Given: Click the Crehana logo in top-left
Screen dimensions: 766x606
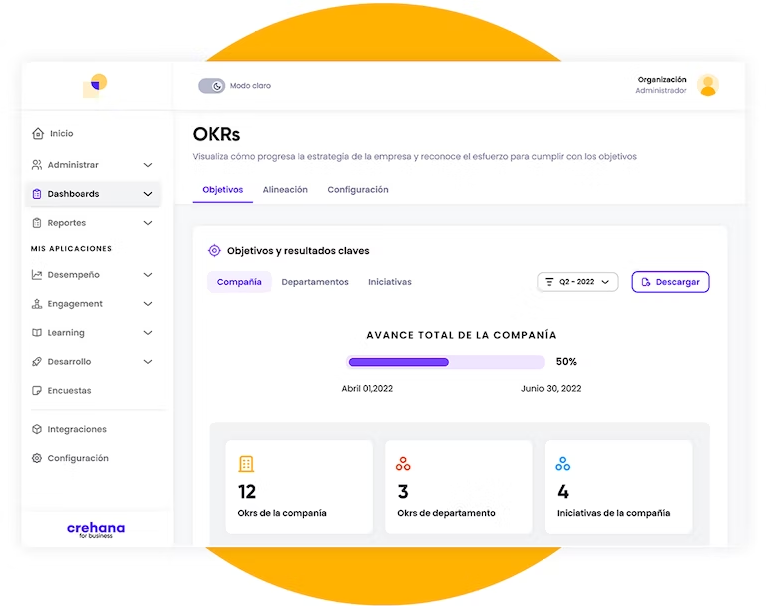Looking at the screenshot, I should coord(95,86).
